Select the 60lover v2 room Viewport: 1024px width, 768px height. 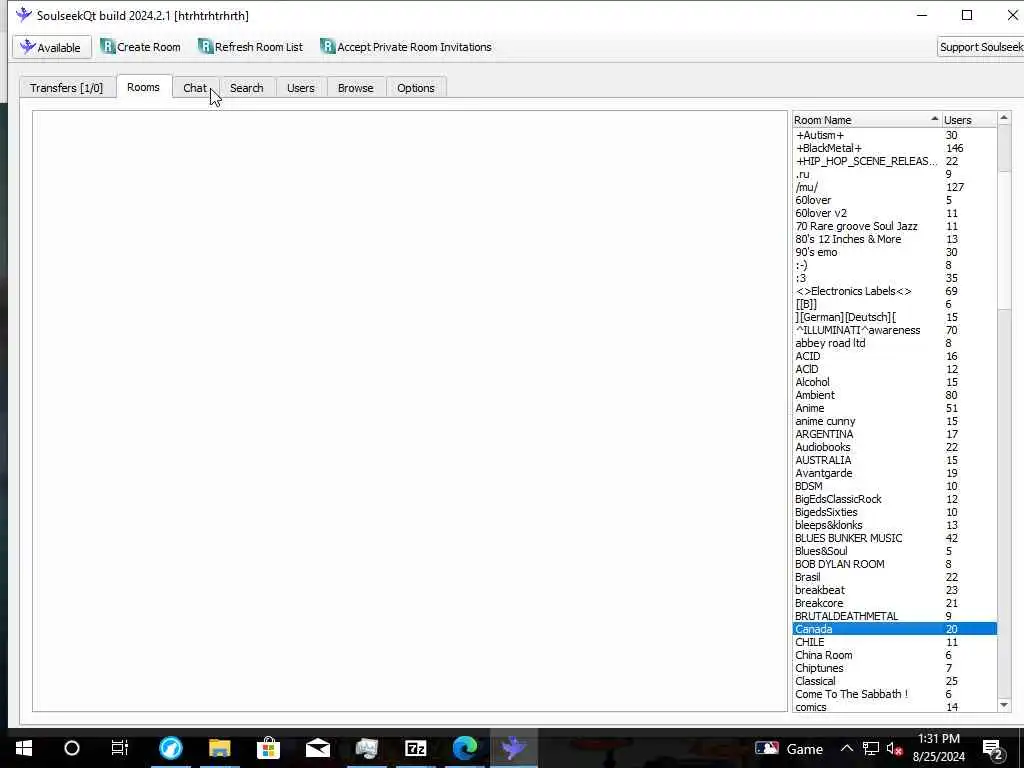click(895, 213)
